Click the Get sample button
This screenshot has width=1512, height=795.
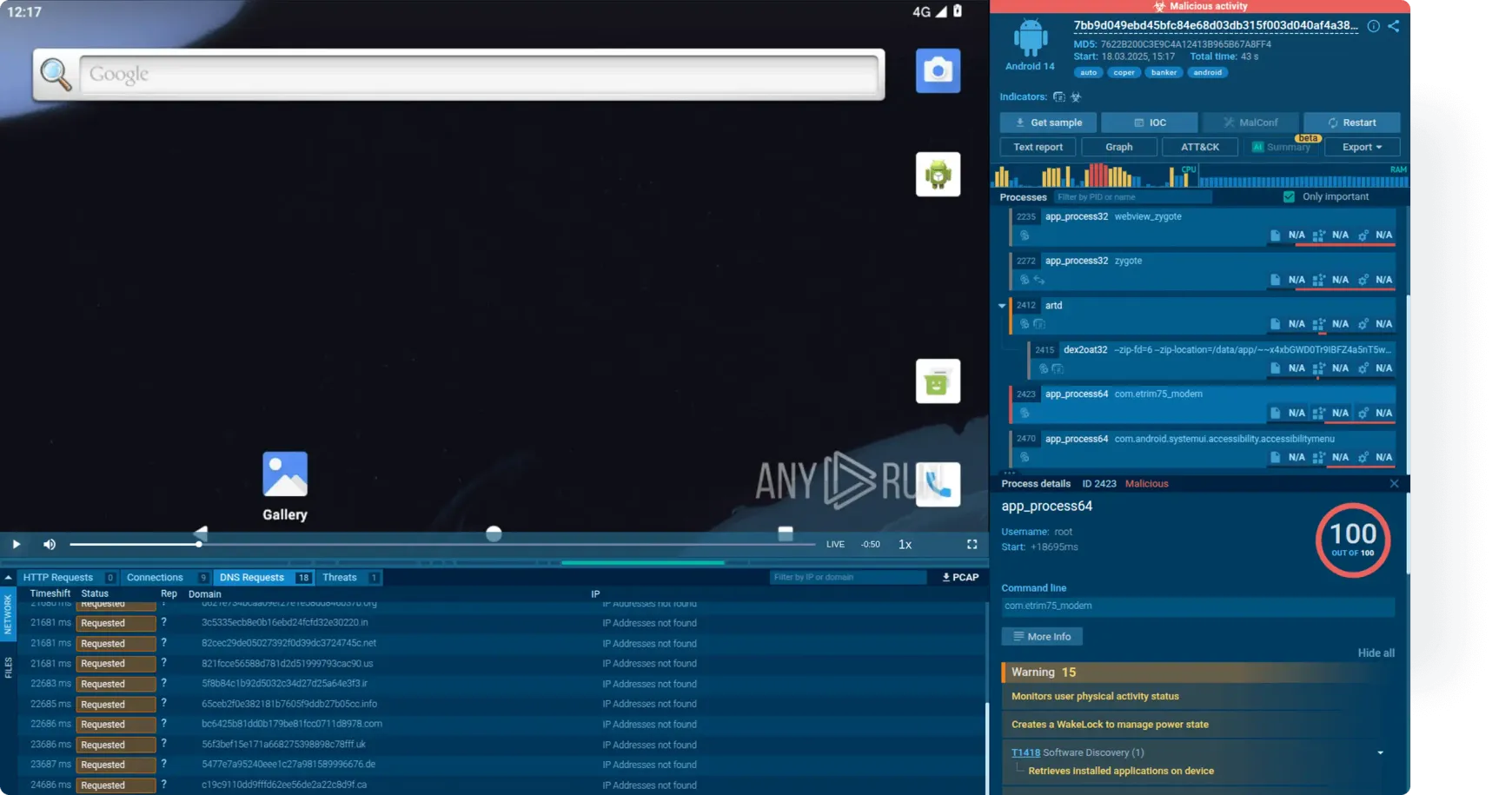[x=1048, y=123]
